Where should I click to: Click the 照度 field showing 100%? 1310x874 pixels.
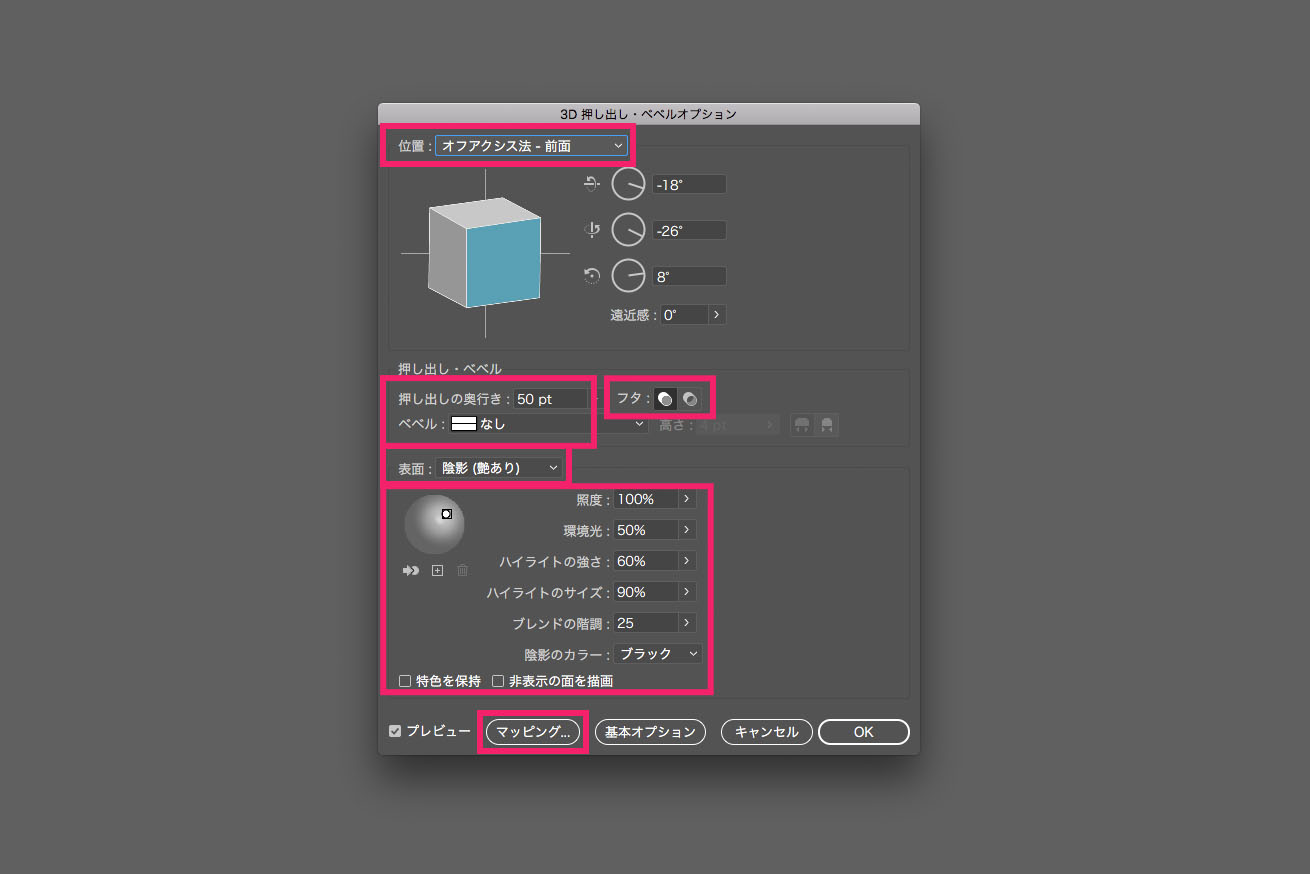(x=646, y=499)
